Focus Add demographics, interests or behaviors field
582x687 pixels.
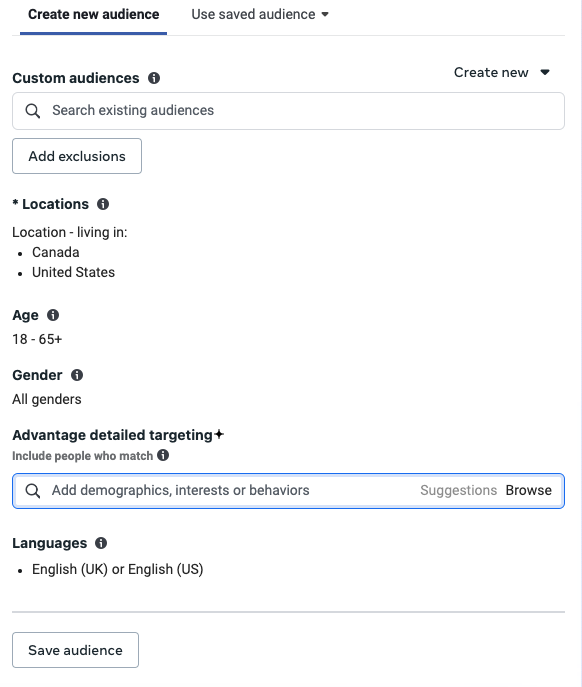tap(288, 491)
